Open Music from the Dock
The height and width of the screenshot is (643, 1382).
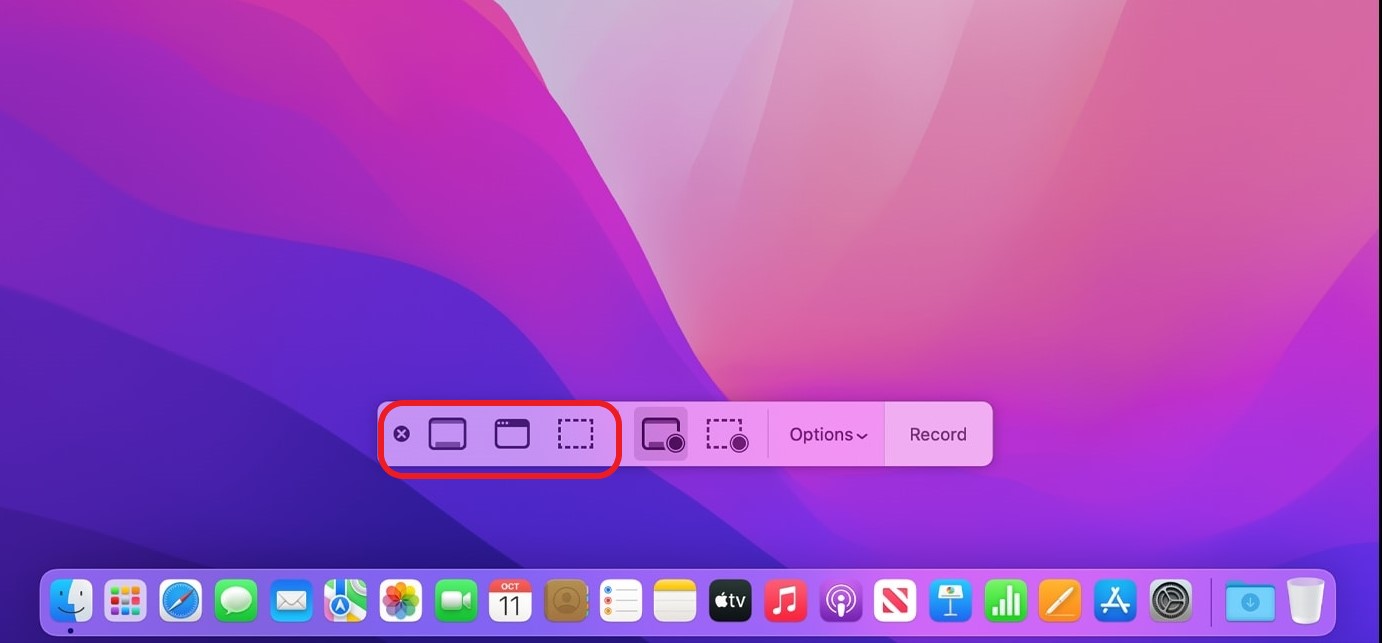(785, 601)
